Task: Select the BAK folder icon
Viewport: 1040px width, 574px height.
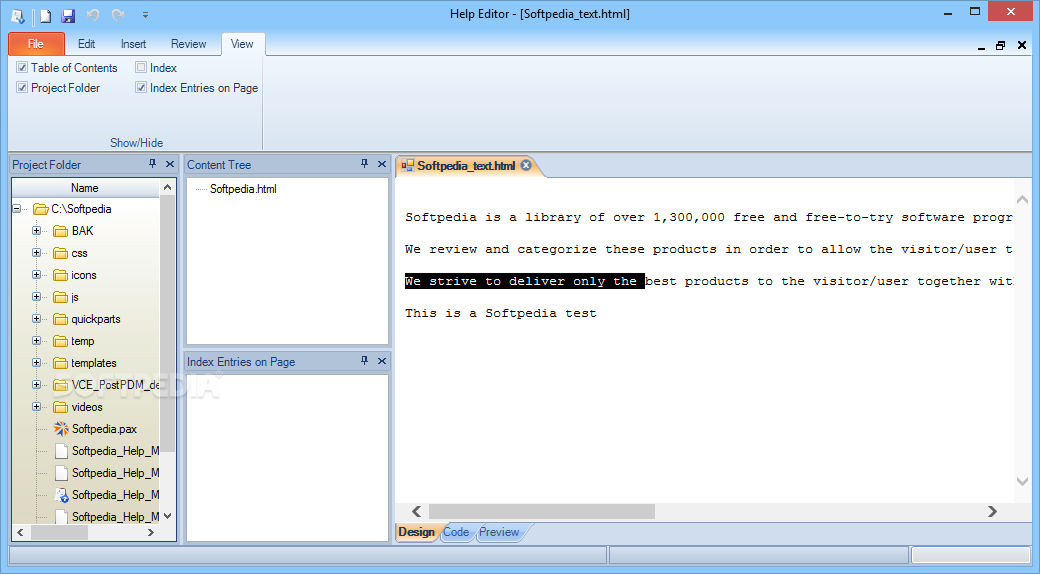Action: point(60,231)
